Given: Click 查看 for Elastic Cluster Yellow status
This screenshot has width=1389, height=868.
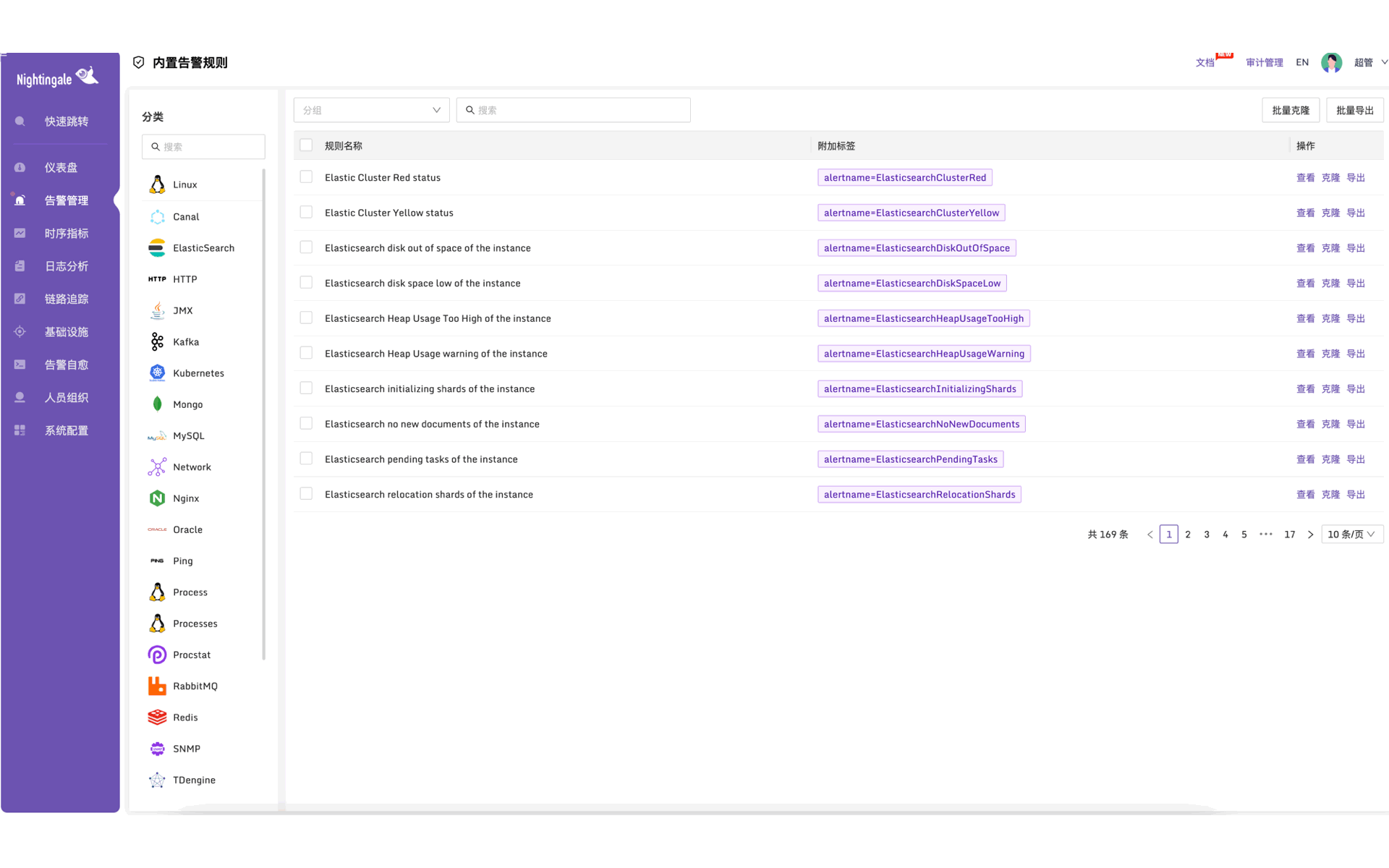Looking at the screenshot, I should point(1305,213).
